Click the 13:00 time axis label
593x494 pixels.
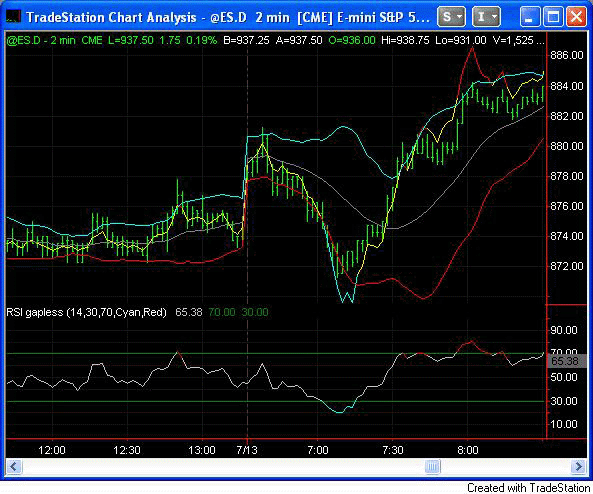click(202, 450)
